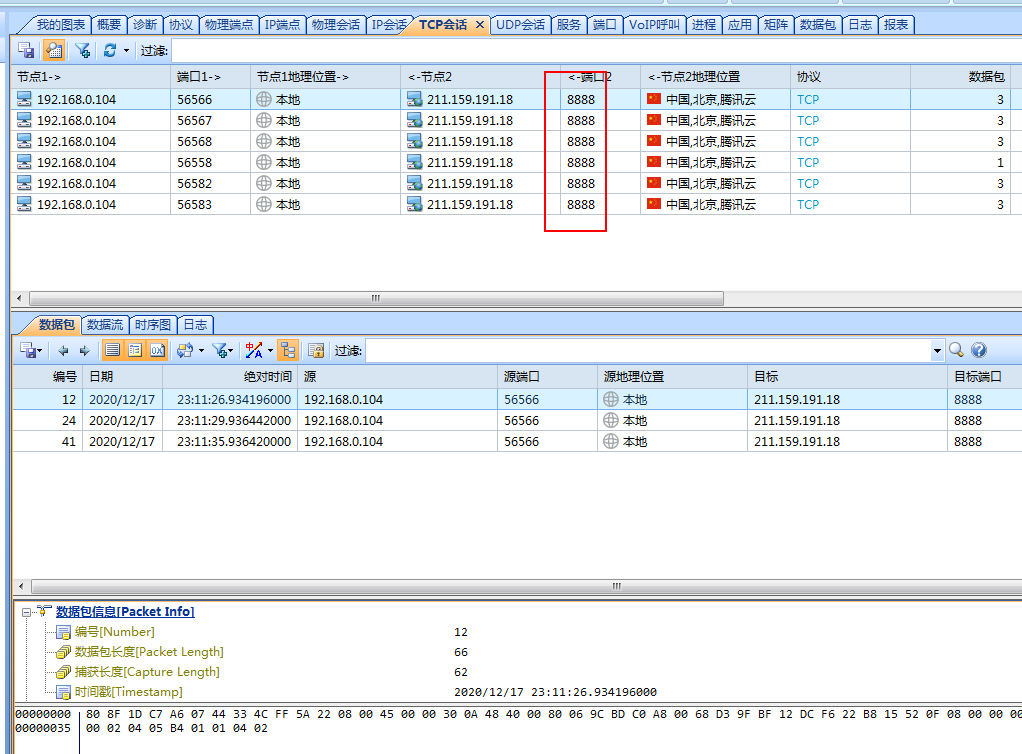
Task: Sort by the 协议 column header
Action: pos(850,77)
